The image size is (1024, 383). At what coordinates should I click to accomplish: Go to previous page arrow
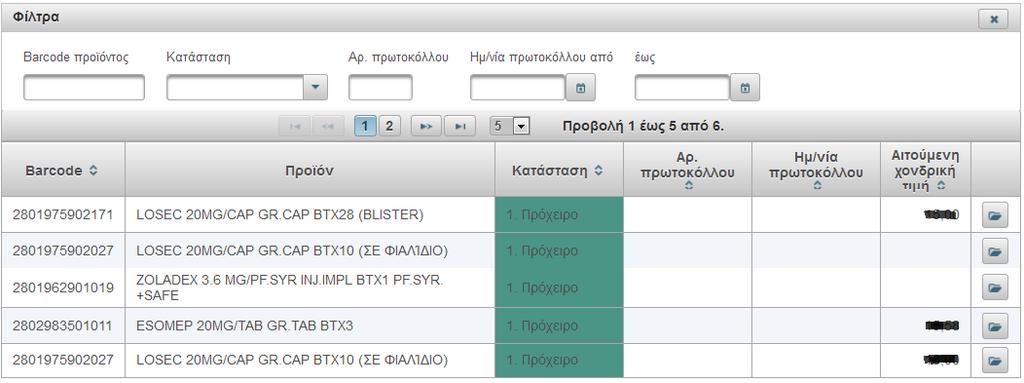click(x=328, y=126)
